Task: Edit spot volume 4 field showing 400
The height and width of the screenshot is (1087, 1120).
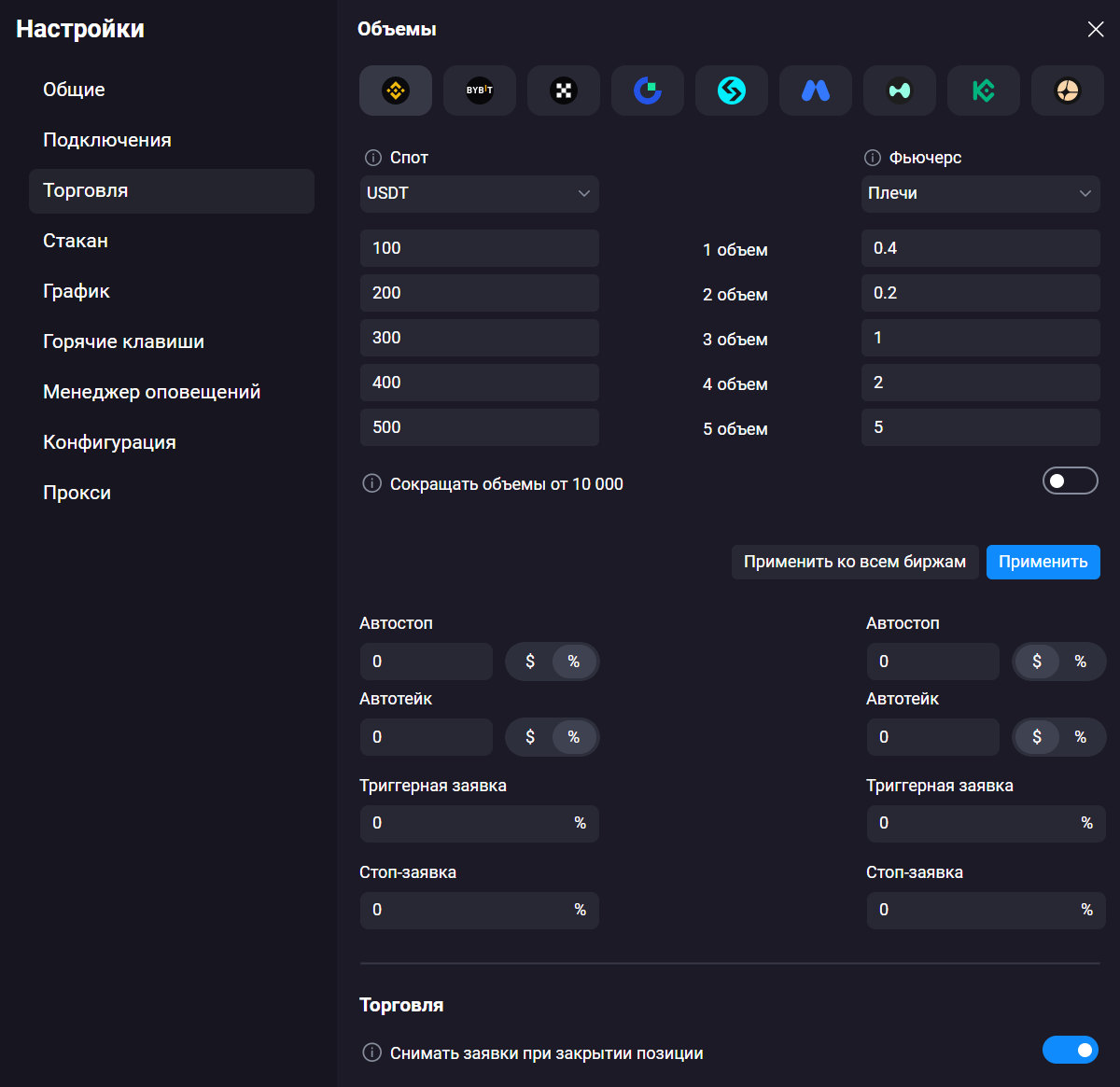Action: click(479, 383)
